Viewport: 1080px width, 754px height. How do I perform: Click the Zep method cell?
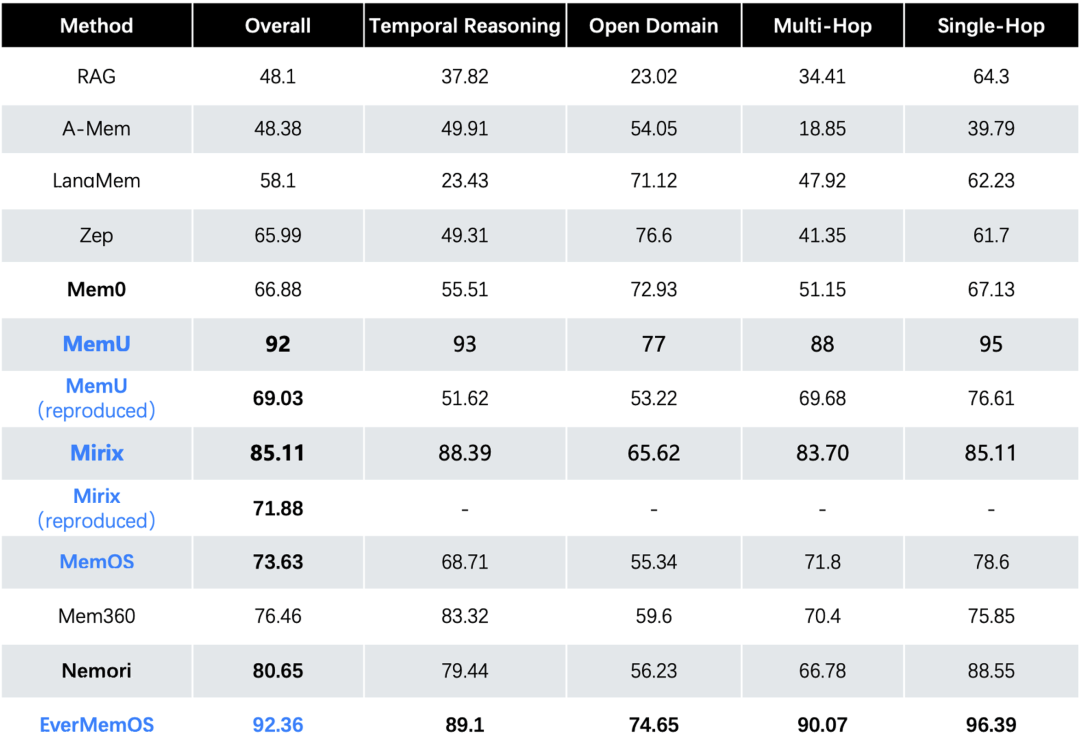[x=96, y=235]
